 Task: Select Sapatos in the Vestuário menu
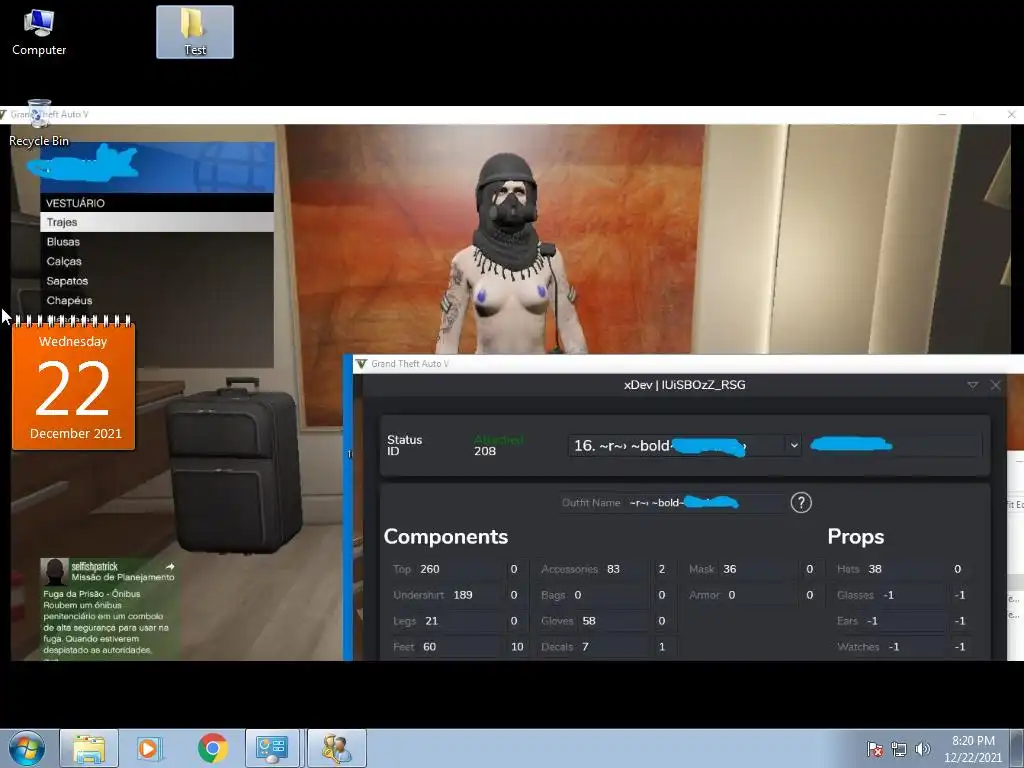pyautogui.click(x=157, y=281)
